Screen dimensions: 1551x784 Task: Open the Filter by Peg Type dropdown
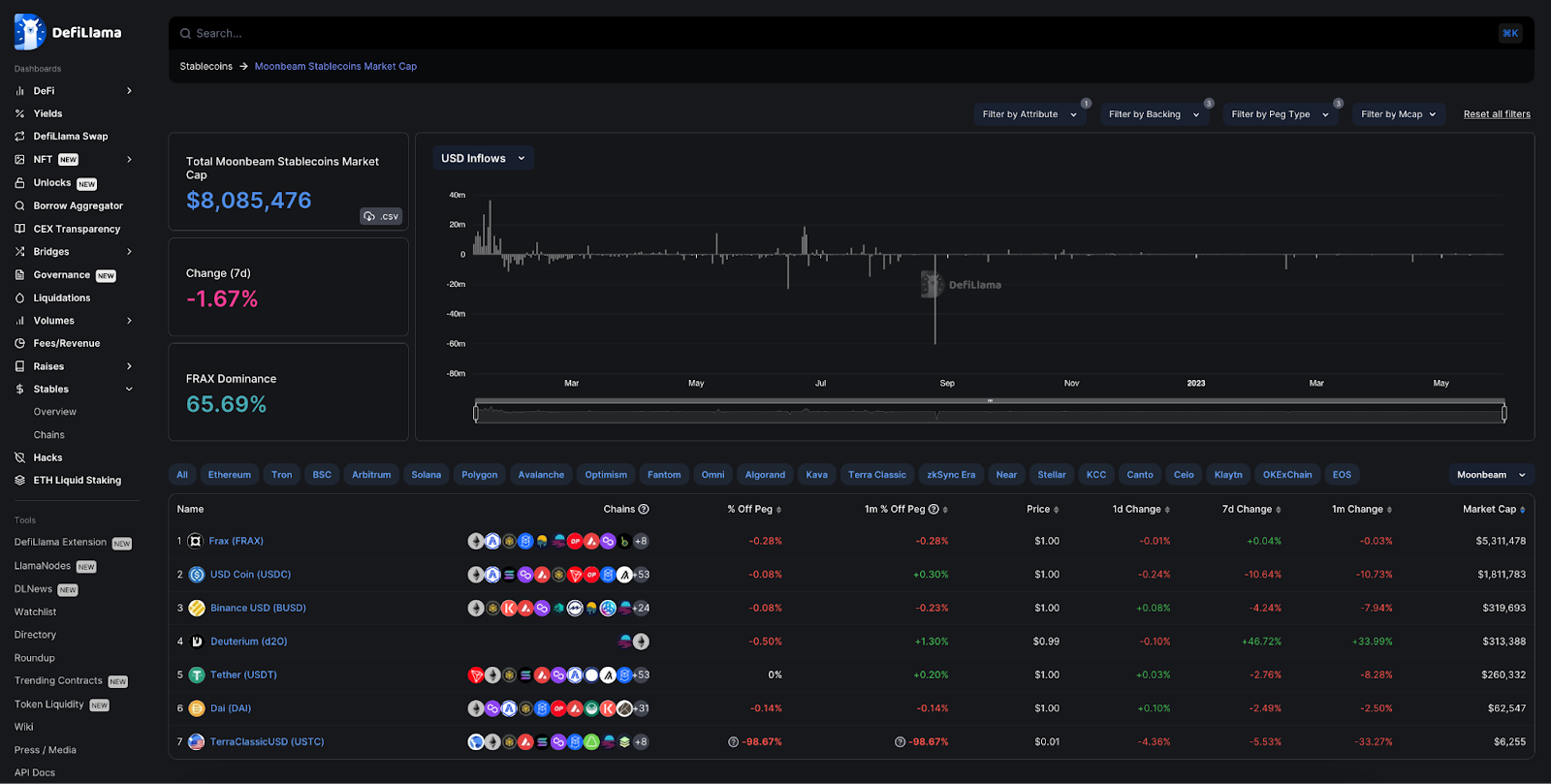[1279, 114]
